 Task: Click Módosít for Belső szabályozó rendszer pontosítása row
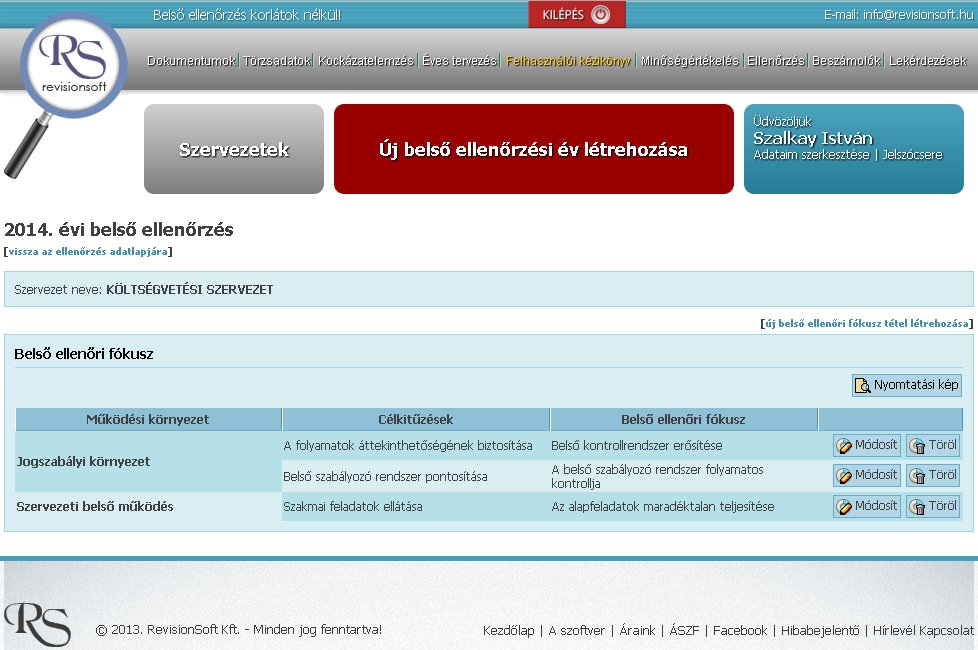[867, 475]
